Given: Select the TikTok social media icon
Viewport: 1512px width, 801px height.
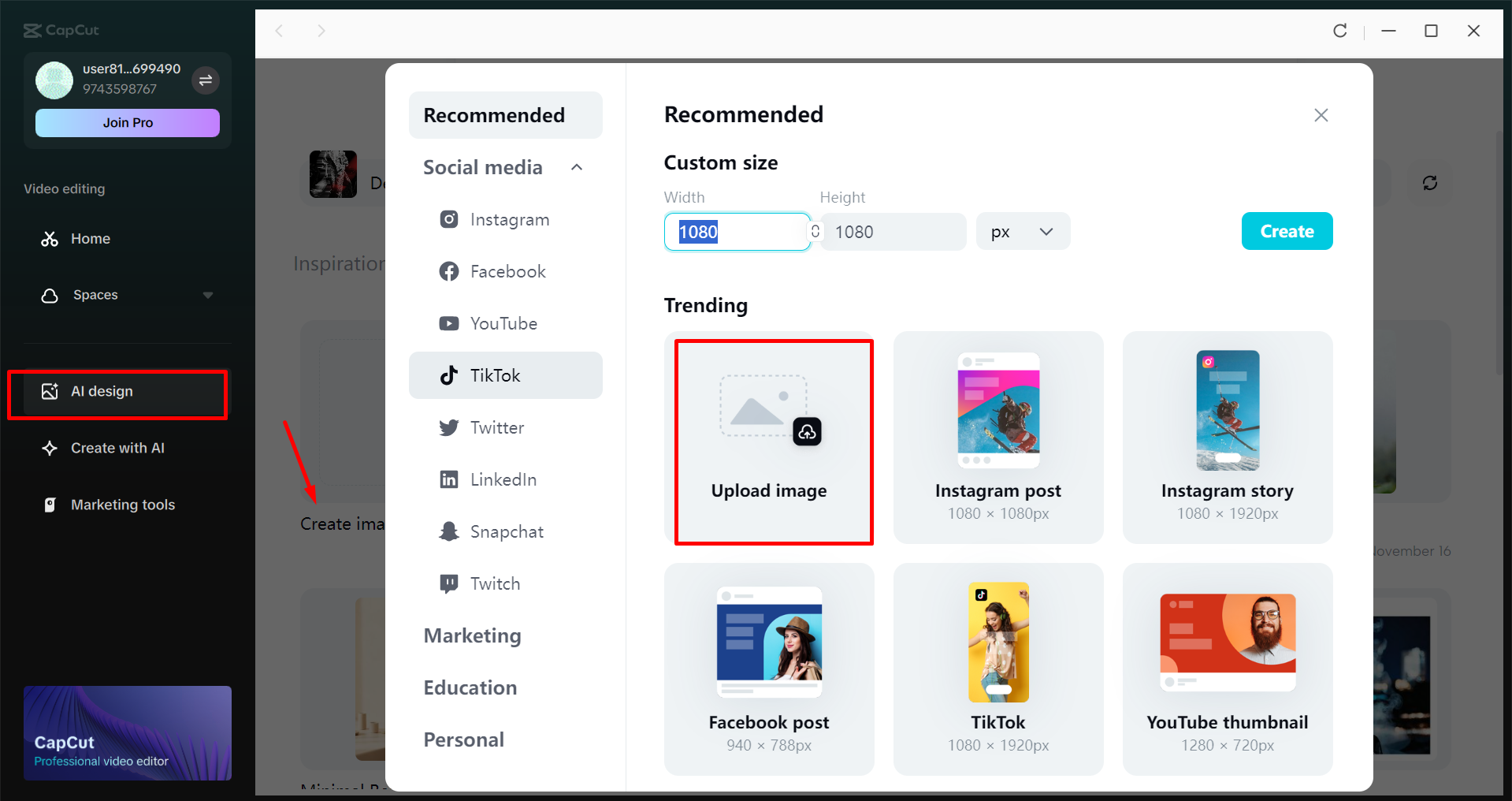Looking at the screenshot, I should click(x=448, y=375).
